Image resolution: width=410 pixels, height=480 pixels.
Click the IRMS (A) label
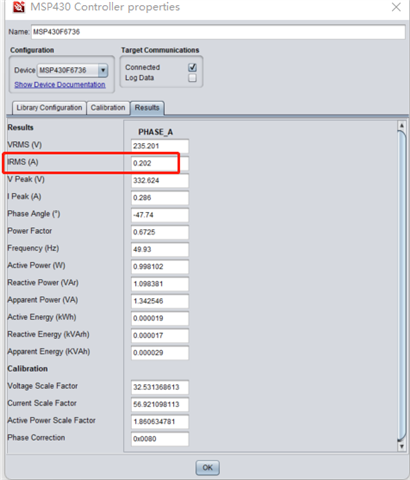click(x=23, y=162)
